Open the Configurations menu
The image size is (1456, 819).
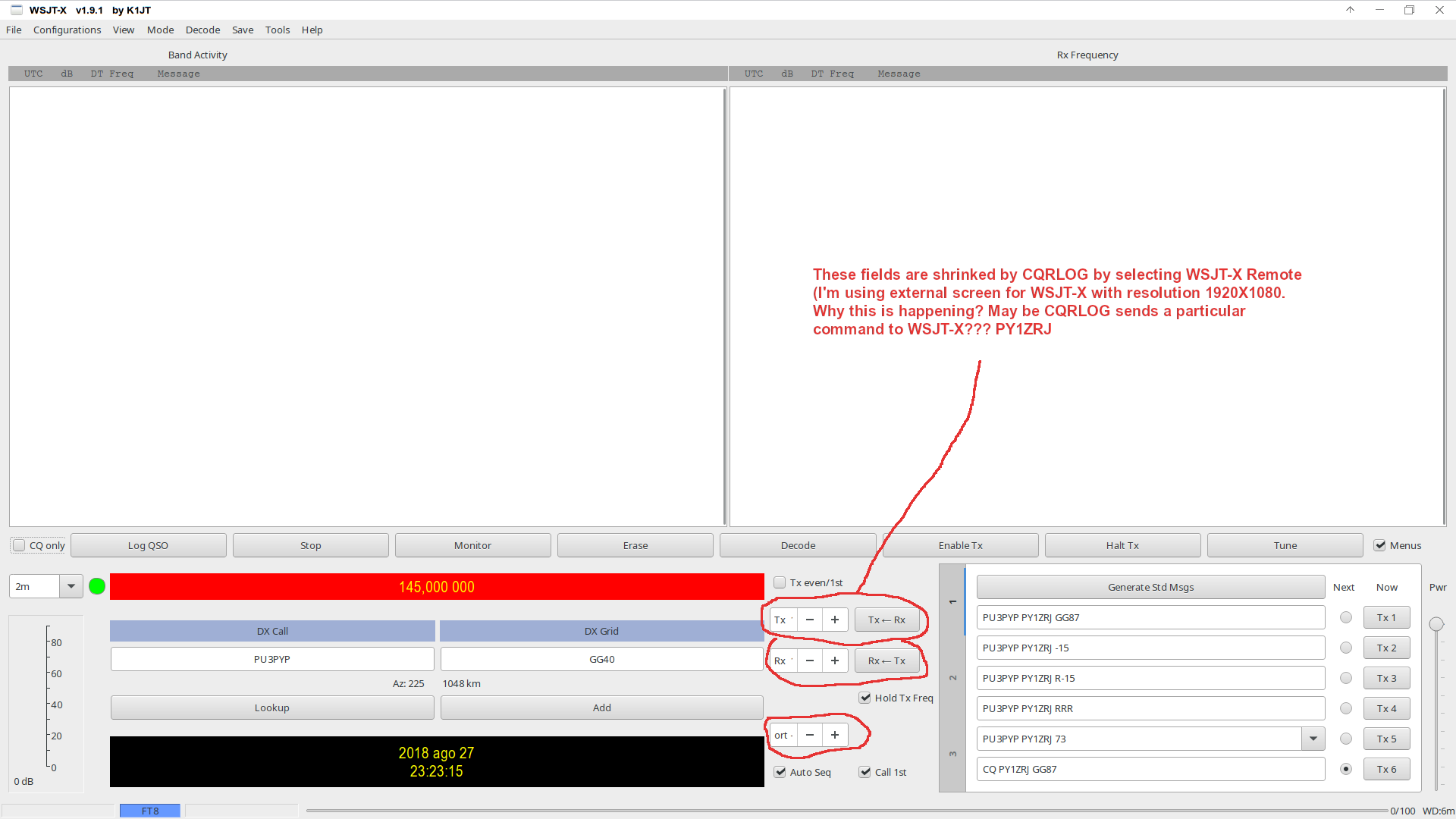pos(67,30)
